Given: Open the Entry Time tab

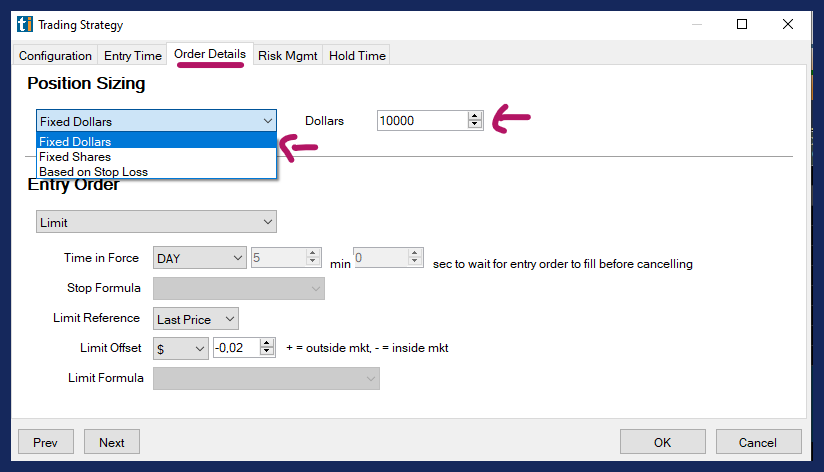Looking at the screenshot, I should [132, 56].
